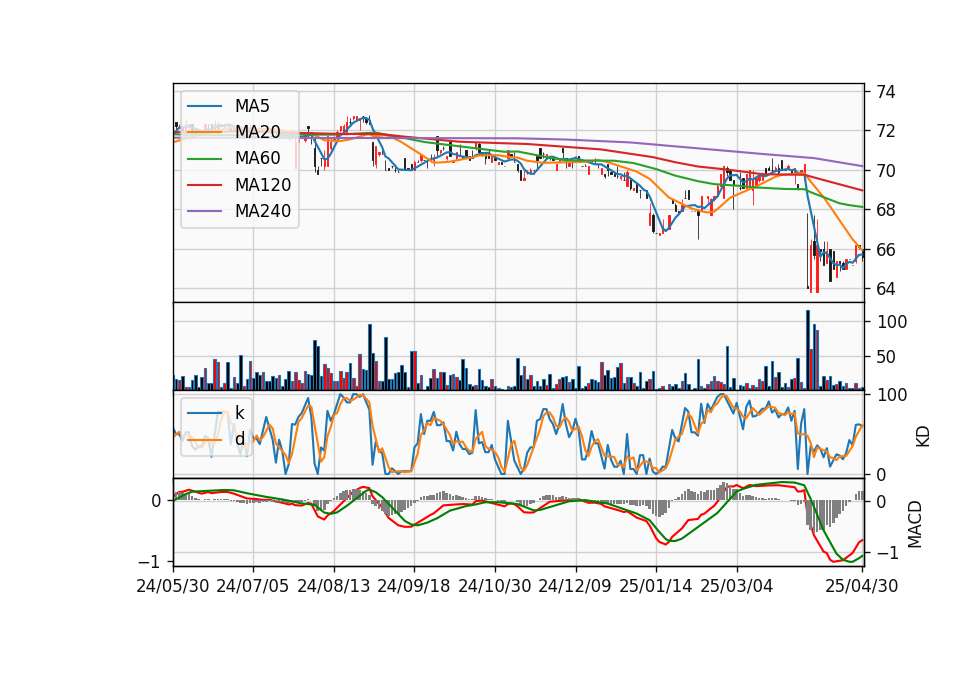Select the d legend entry in KD panel

pyautogui.click(x=239, y=439)
